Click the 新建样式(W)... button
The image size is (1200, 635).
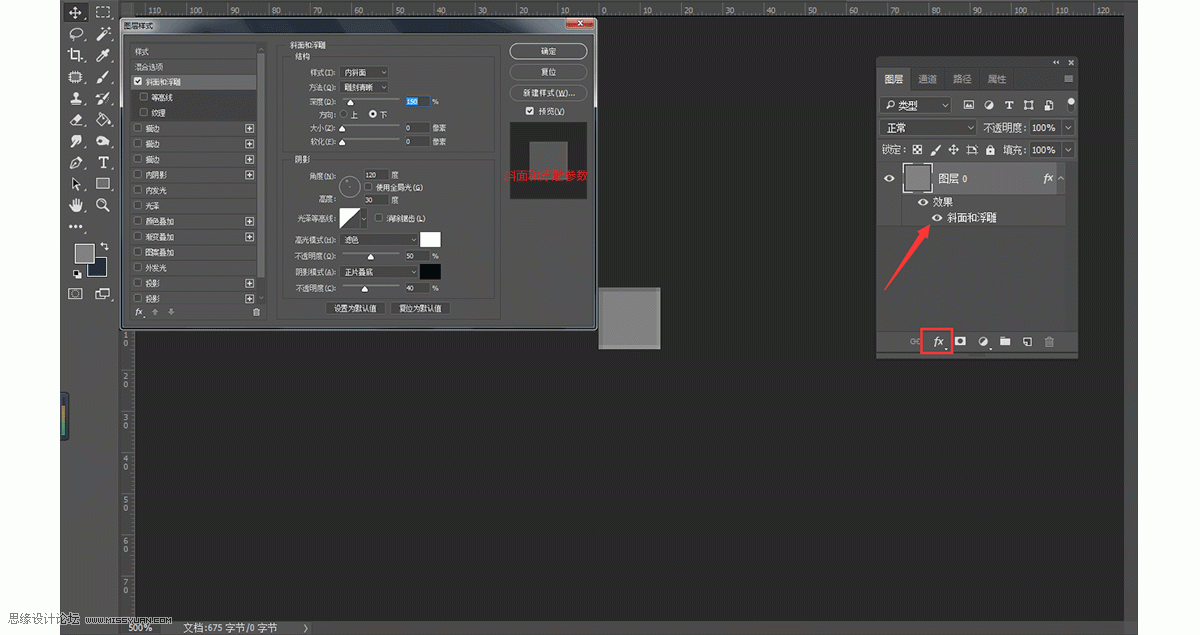point(548,93)
